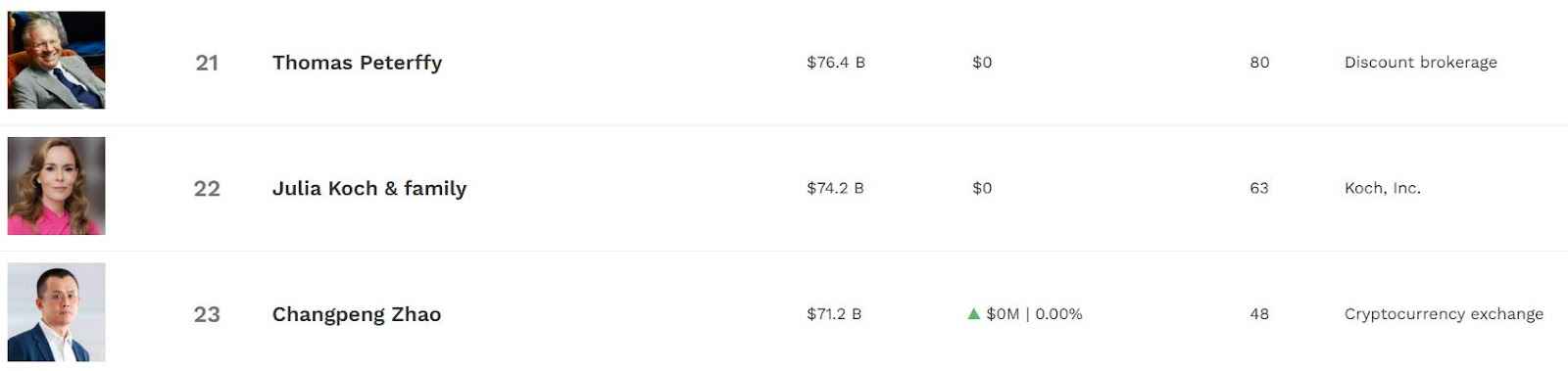Click Changpeng Zhao's age 48

1259,314
